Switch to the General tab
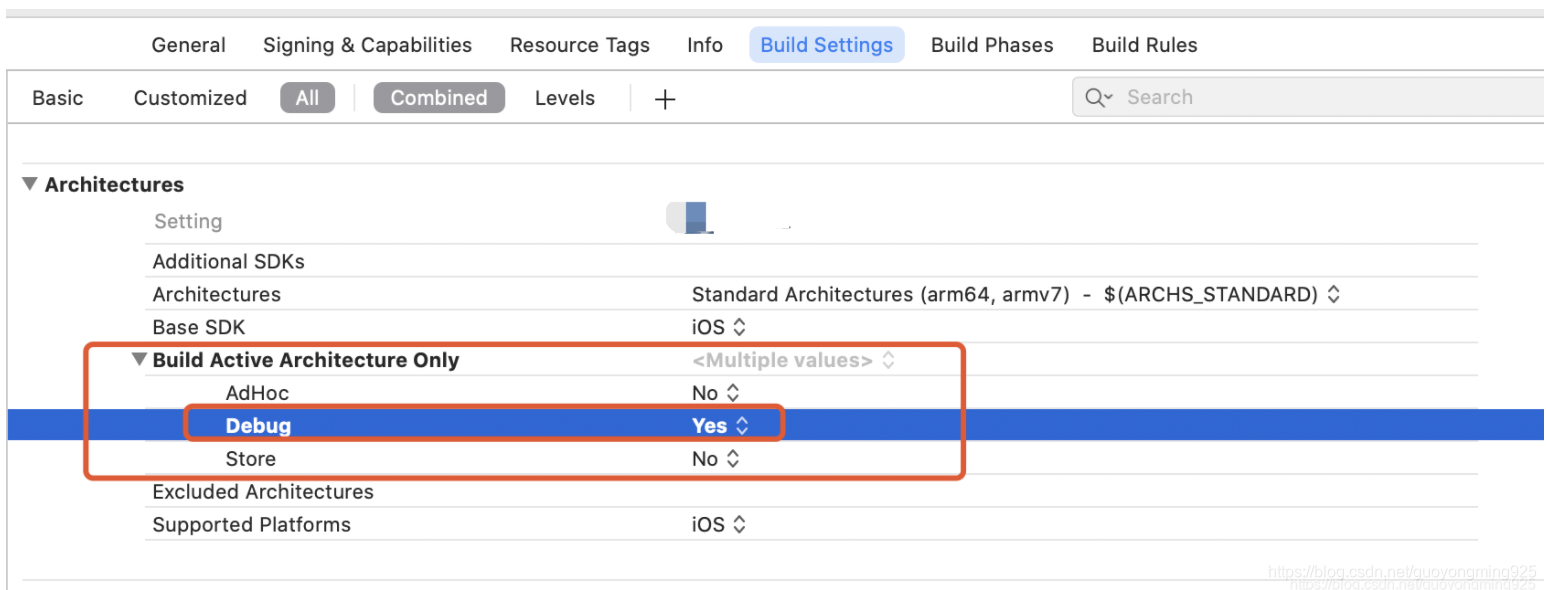Screen dimensions: 1546x590 click(x=188, y=45)
